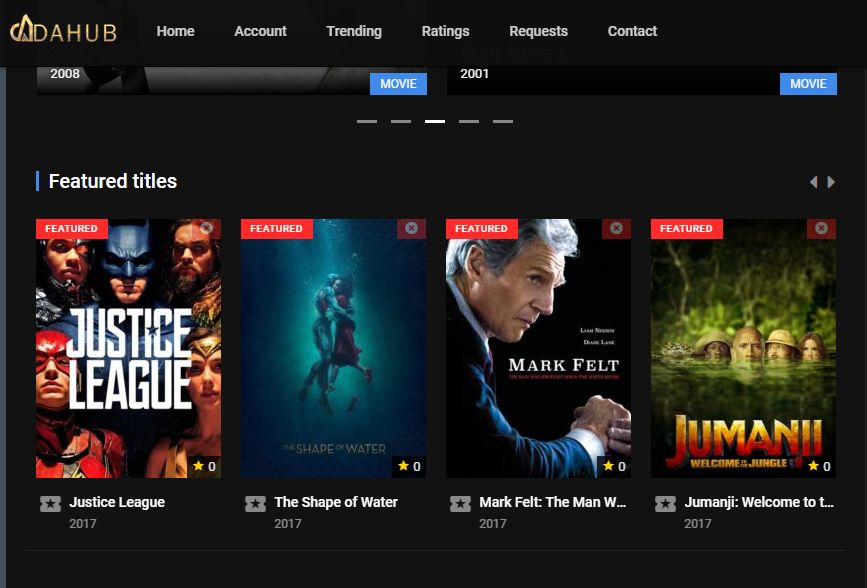Screen dimensions: 867x588
Task: Remove Justice League from featured titles
Action: pos(206,228)
